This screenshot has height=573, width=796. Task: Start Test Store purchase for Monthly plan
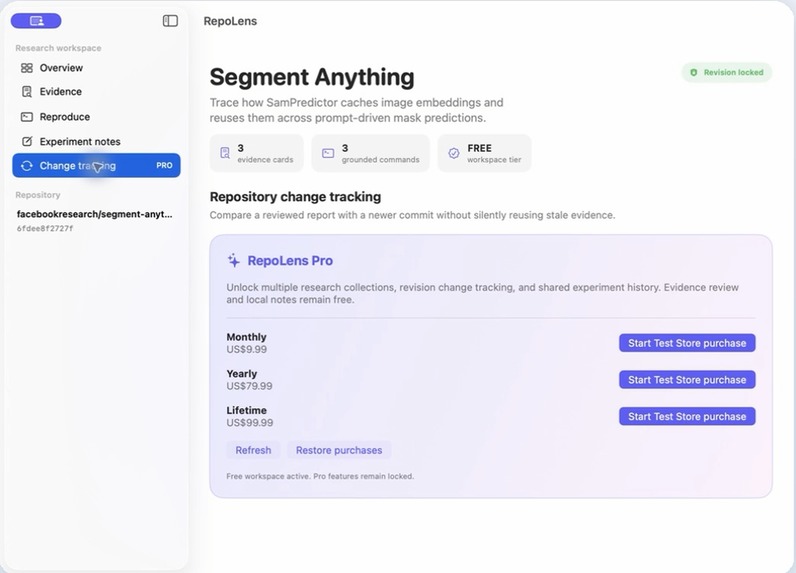tap(687, 343)
